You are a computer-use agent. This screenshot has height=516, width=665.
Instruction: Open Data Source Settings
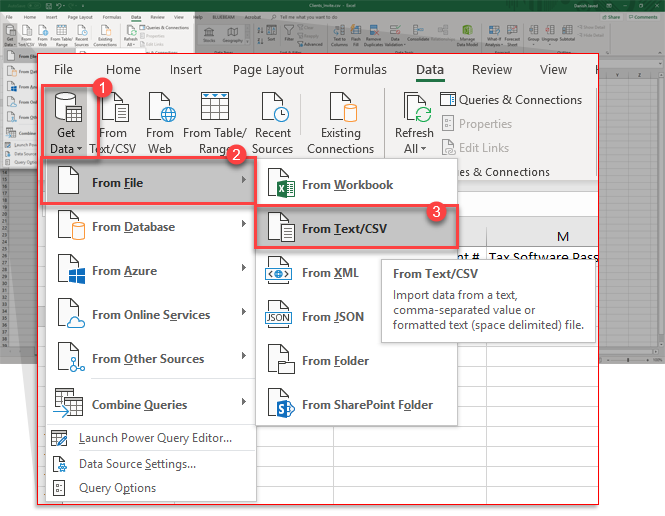(136, 463)
